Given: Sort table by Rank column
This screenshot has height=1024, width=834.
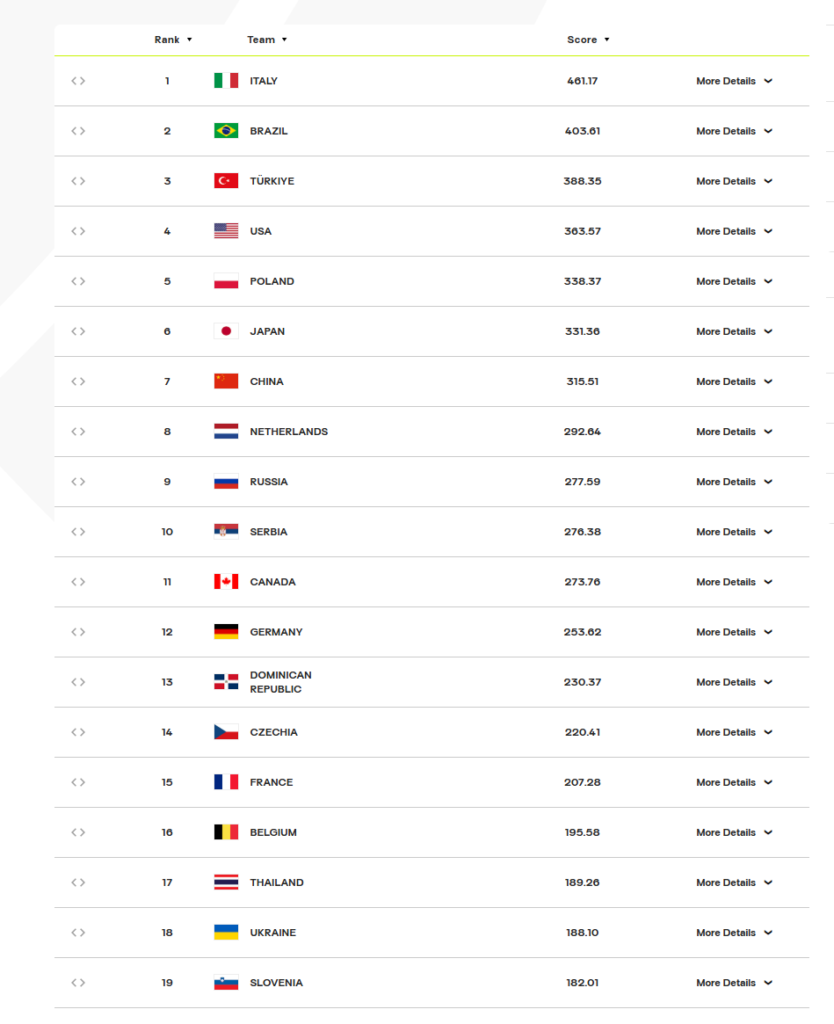Looking at the screenshot, I should click(x=173, y=40).
